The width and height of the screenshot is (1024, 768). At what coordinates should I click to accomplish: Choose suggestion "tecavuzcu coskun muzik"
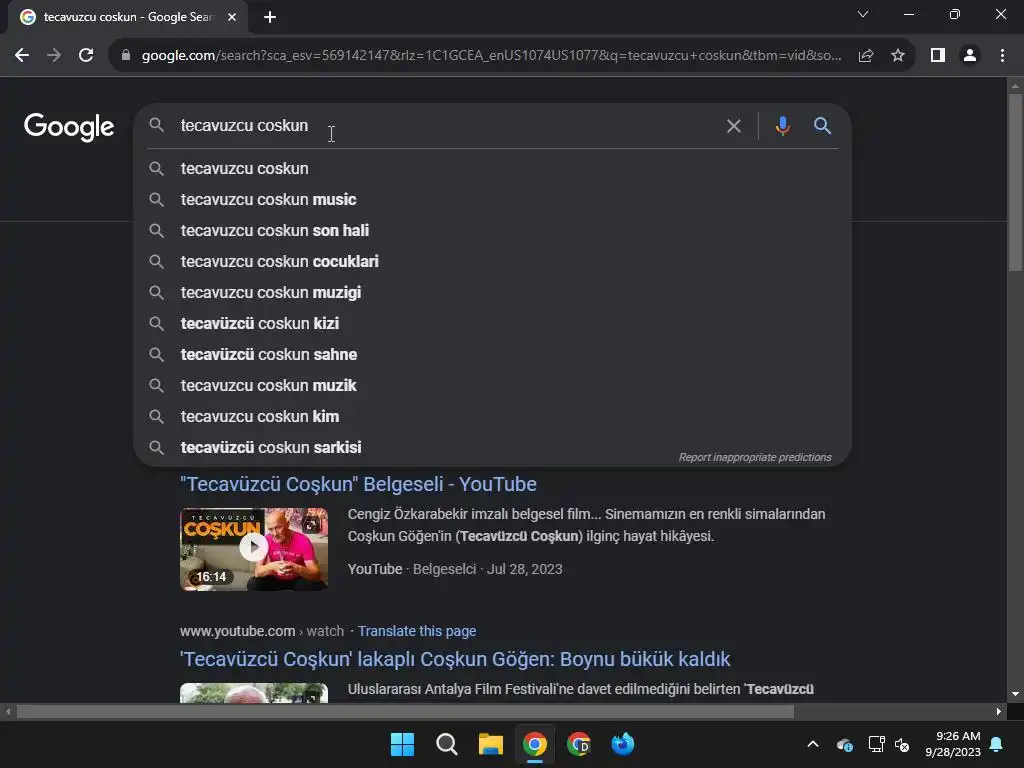pos(492,385)
